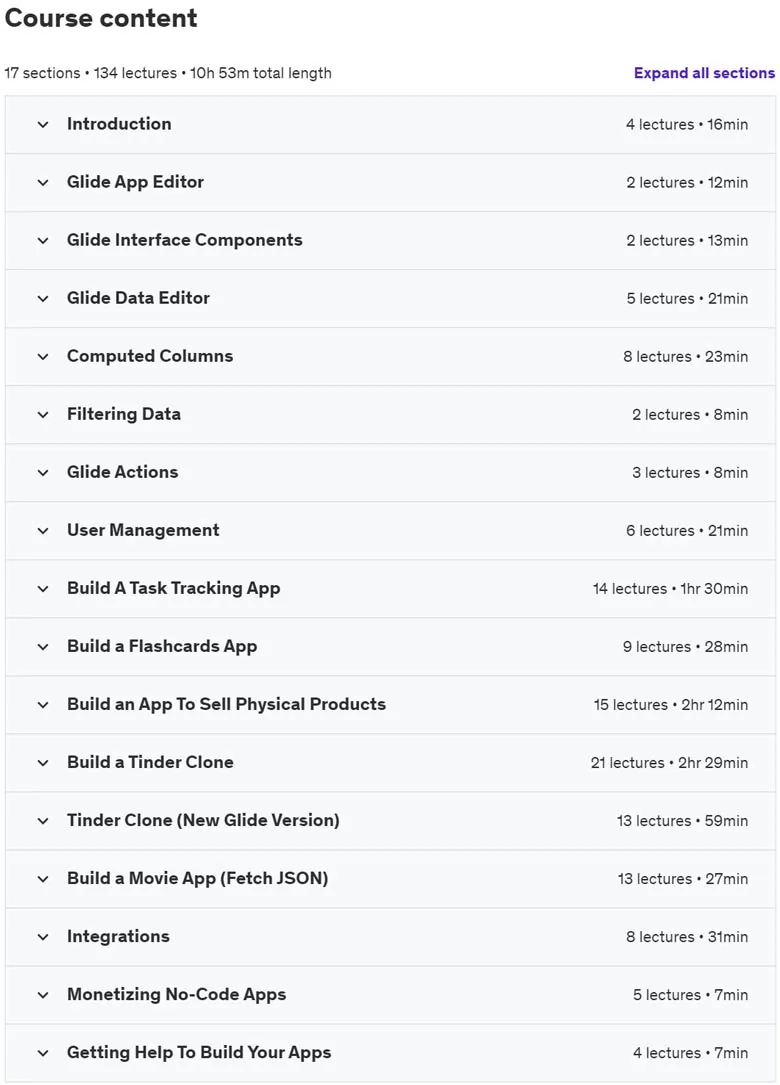Click '4 lectures • 7min' in Getting Help row

[690, 1053]
